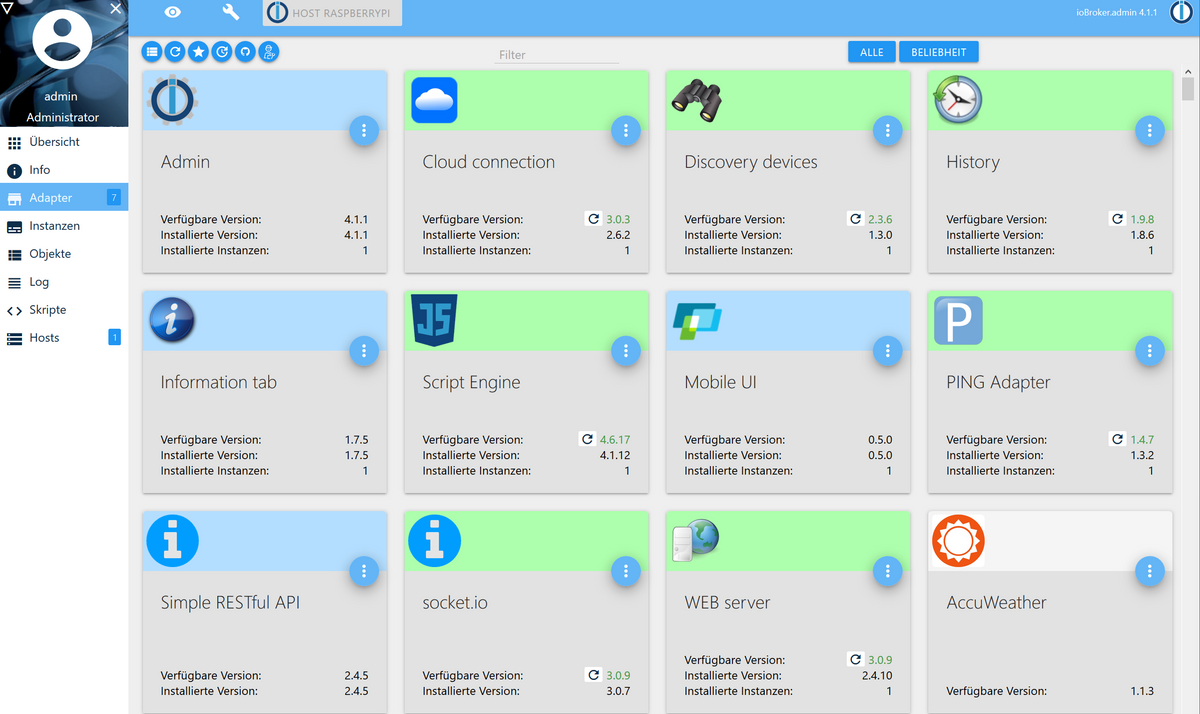Open the three-dot menu on Script Engine

[626, 350]
